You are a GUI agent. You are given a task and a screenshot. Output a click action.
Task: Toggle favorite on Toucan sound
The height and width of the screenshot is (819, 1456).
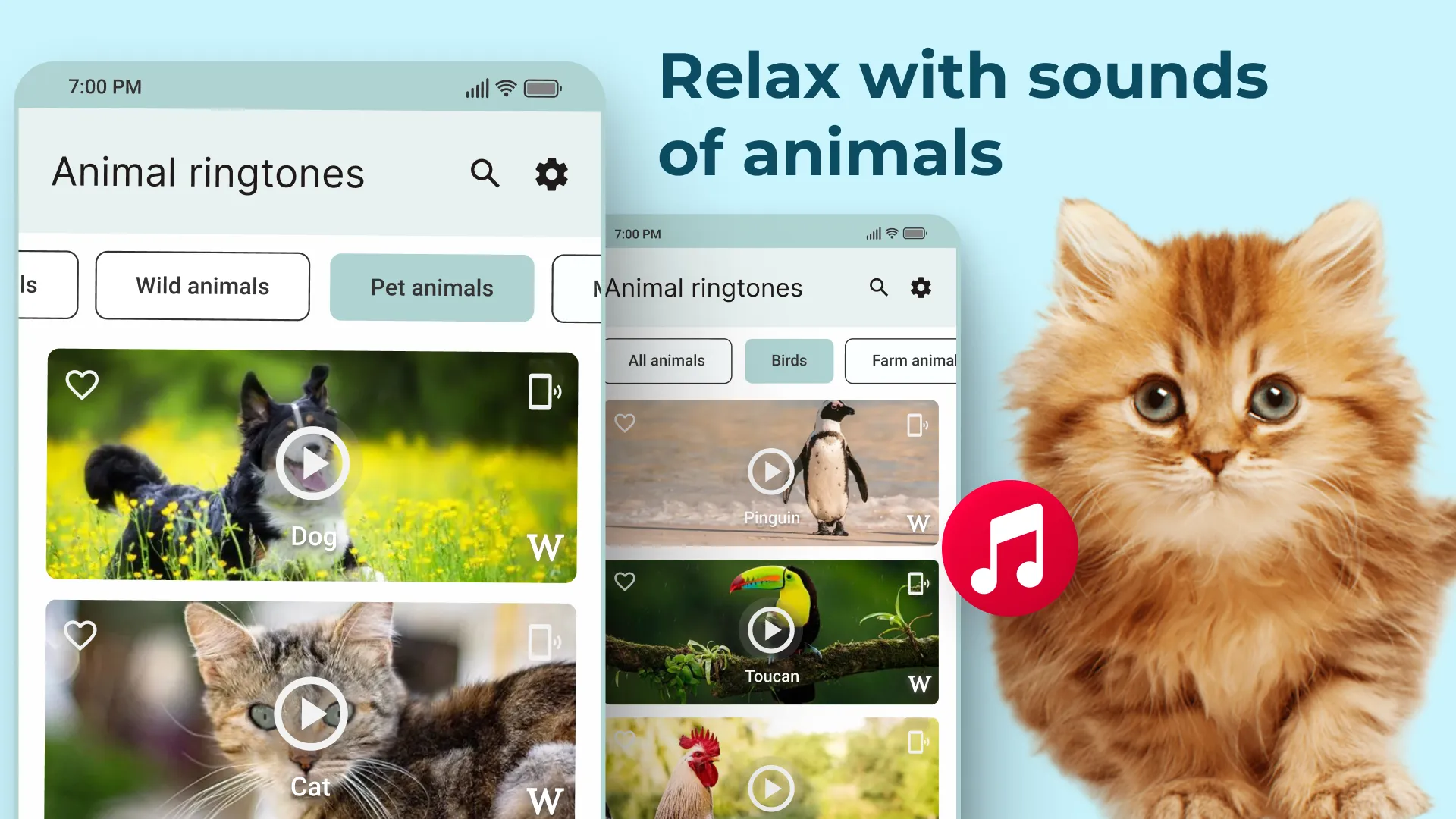625,582
